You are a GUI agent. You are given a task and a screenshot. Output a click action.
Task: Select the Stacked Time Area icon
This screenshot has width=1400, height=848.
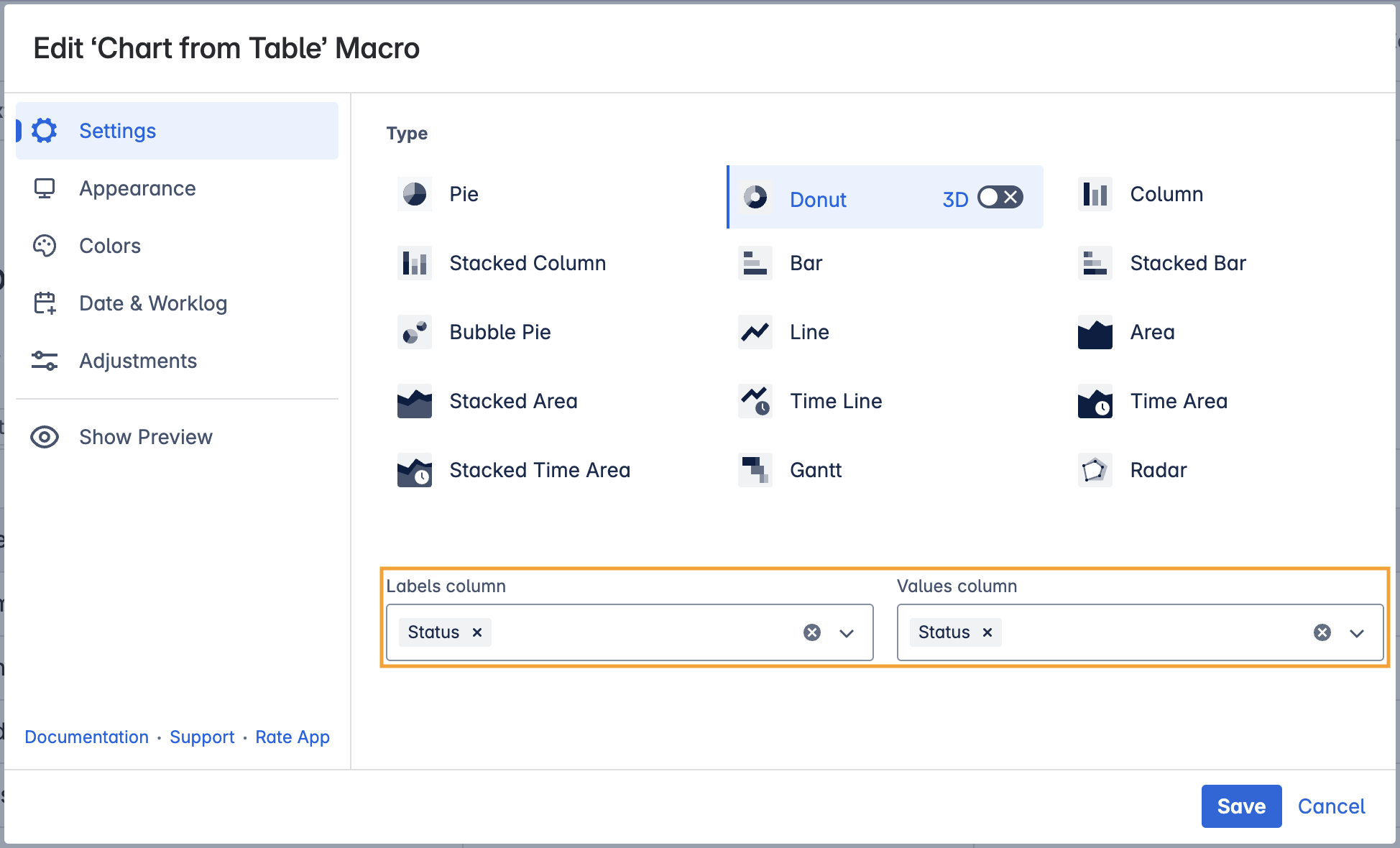(415, 470)
